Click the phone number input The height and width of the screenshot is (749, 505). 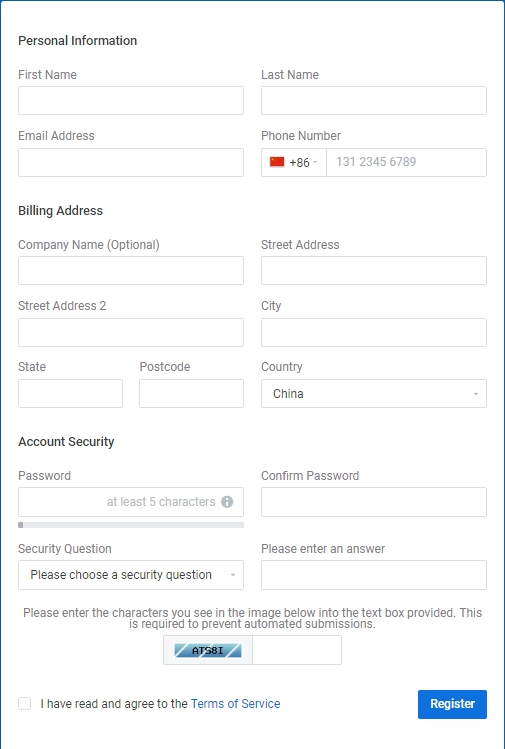406,162
